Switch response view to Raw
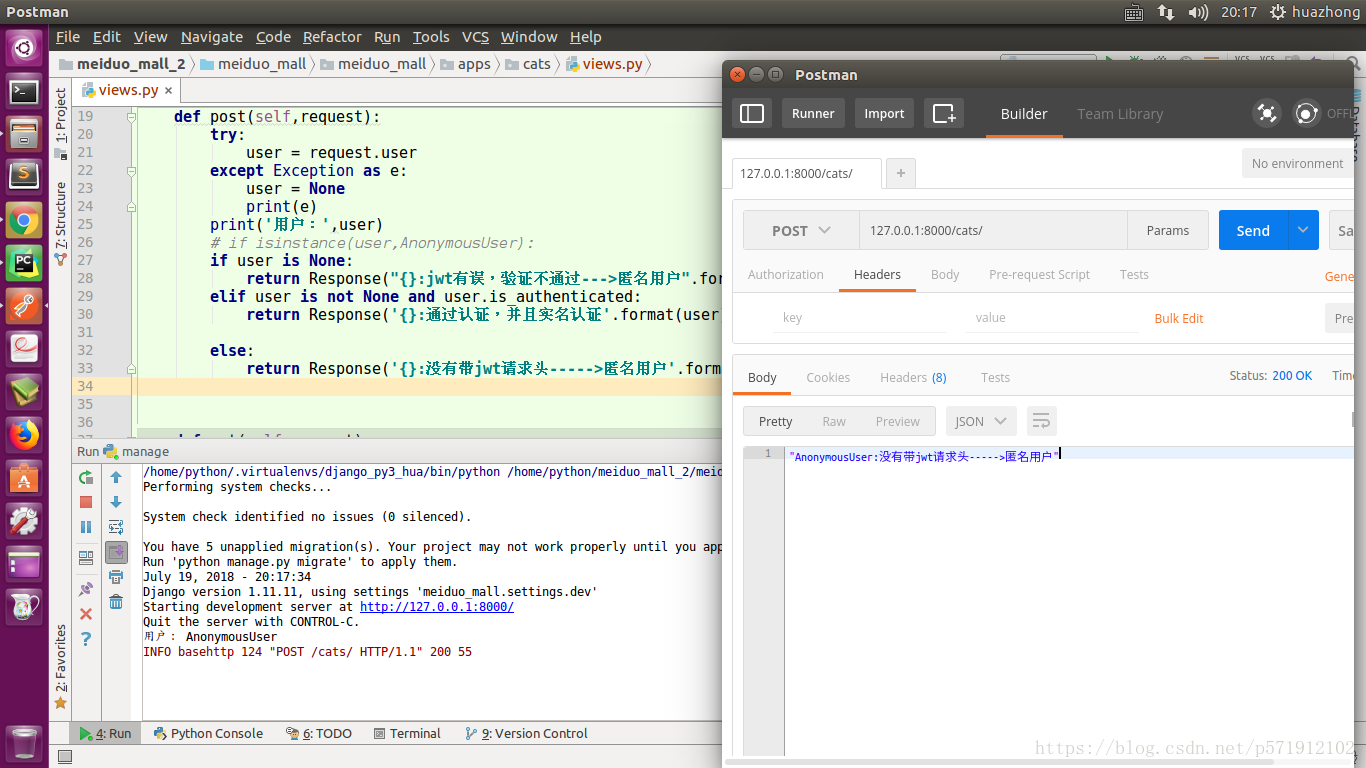Image resolution: width=1366 pixels, height=768 pixels. tap(834, 421)
